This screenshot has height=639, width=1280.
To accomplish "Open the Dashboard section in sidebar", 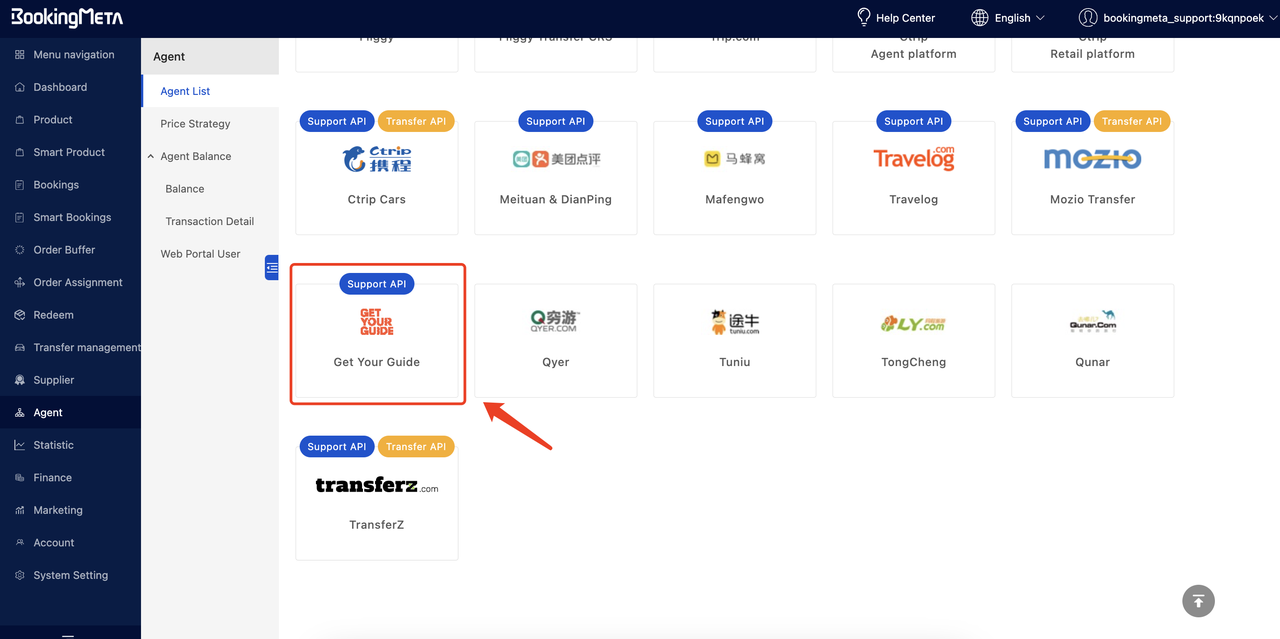I will pyautogui.click(x=60, y=87).
